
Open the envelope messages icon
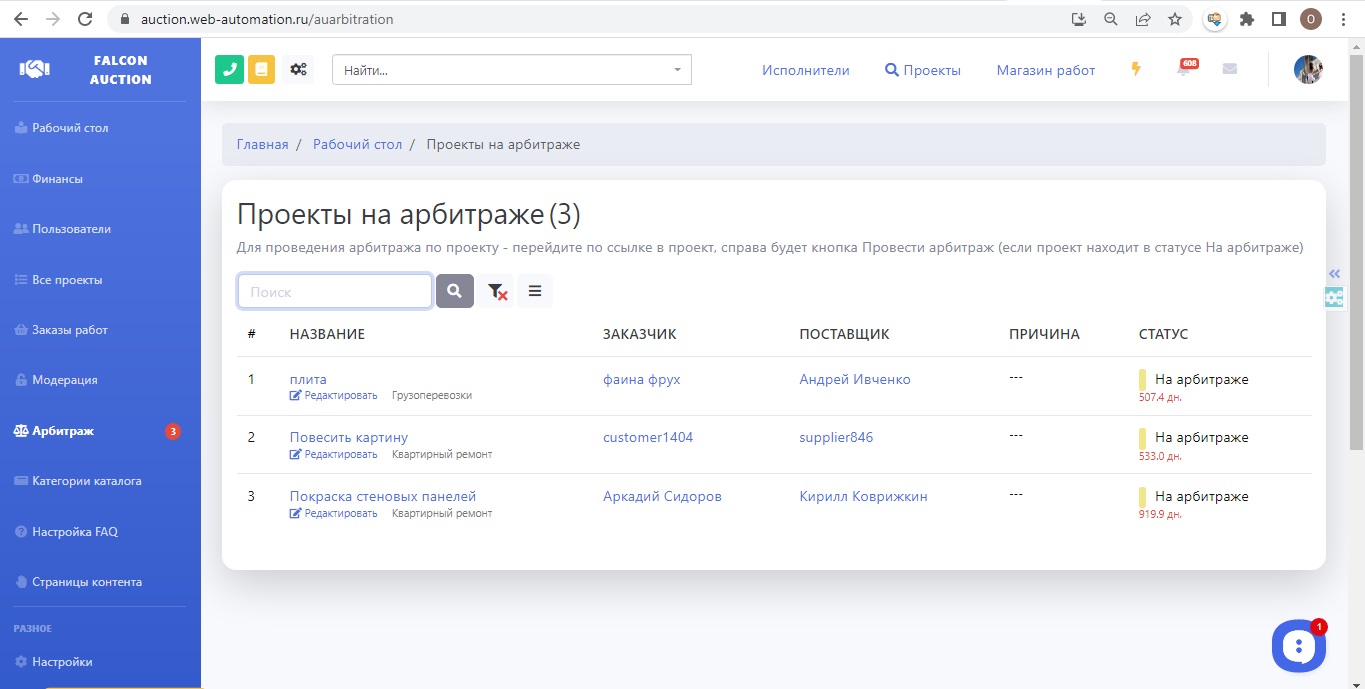tap(1229, 69)
